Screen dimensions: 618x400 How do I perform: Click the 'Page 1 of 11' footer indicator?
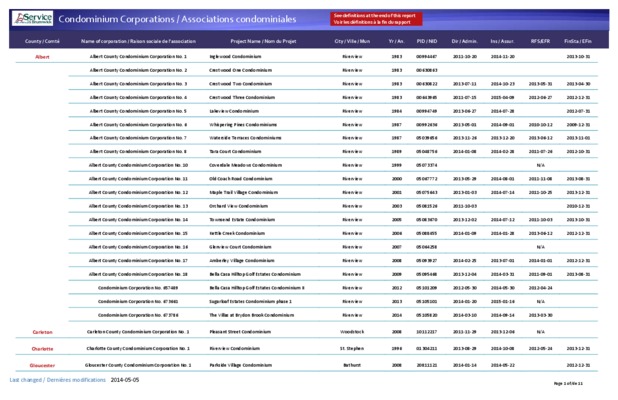568,383
